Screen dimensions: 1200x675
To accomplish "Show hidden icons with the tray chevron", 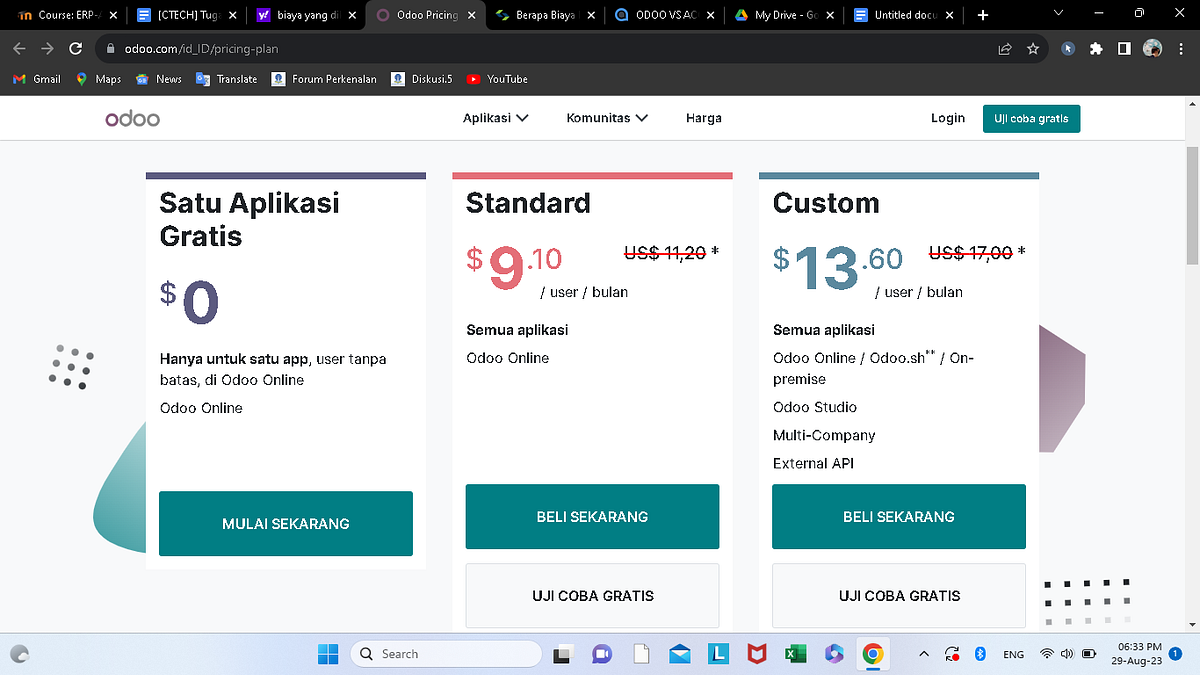I will (923, 653).
